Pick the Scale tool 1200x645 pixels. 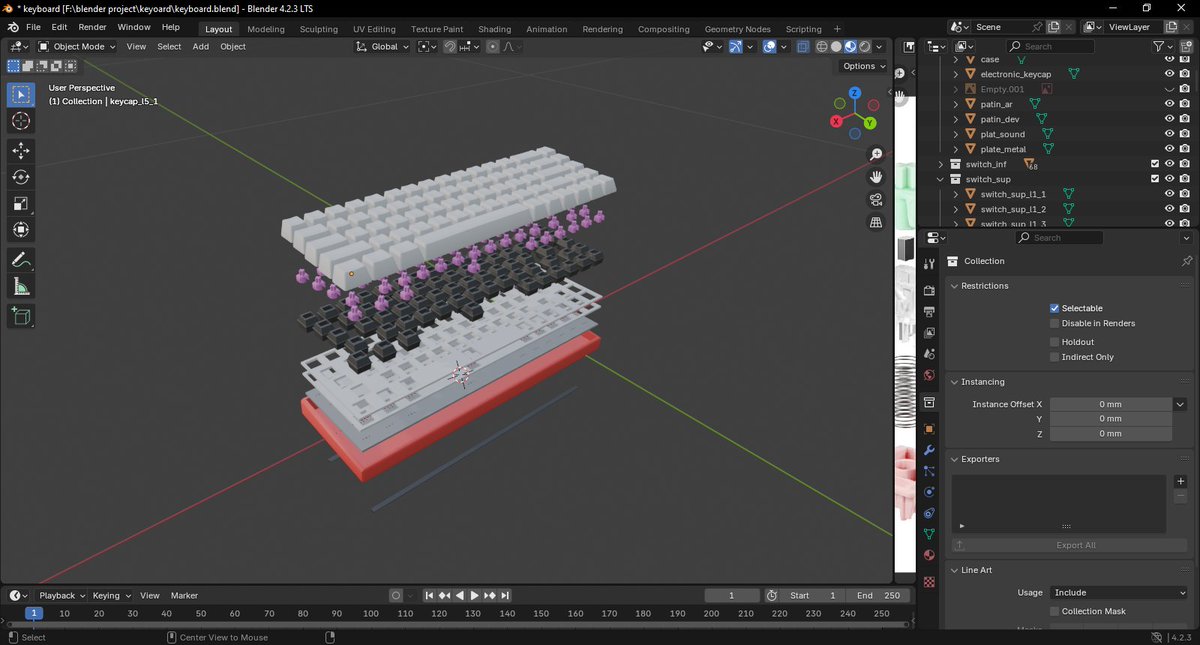click(21, 204)
